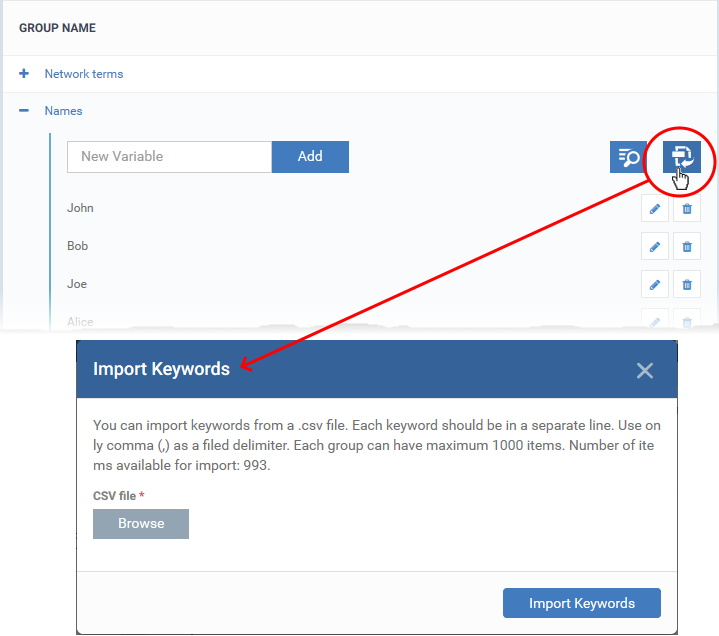Click the search variables icon button
This screenshot has height=636, width=719.
(628, 157)
